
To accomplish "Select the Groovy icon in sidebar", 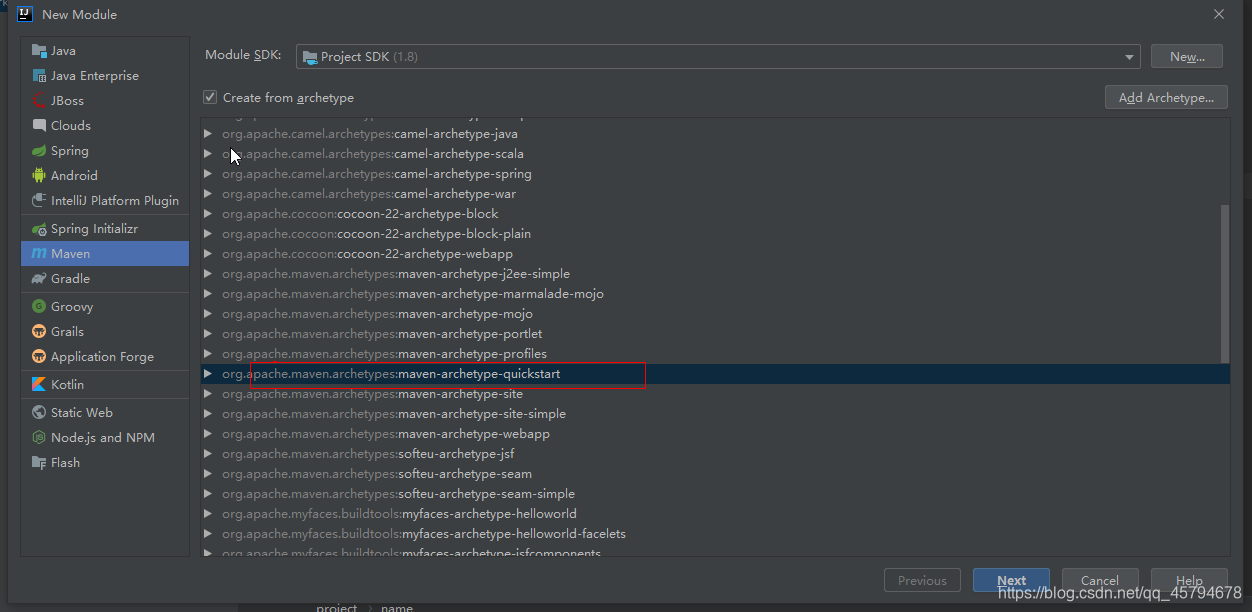I will [x=39, y=307].
